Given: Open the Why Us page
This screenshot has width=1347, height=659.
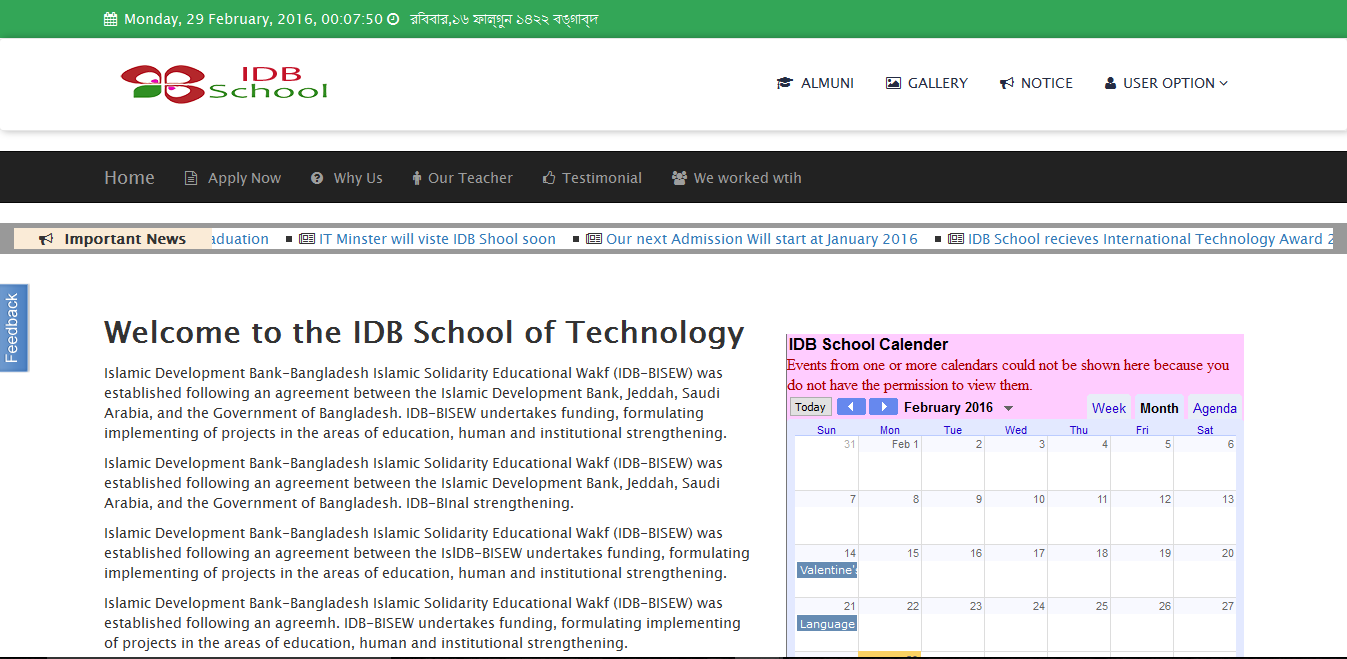Looking at the screenshot, I should pos(346,178).
